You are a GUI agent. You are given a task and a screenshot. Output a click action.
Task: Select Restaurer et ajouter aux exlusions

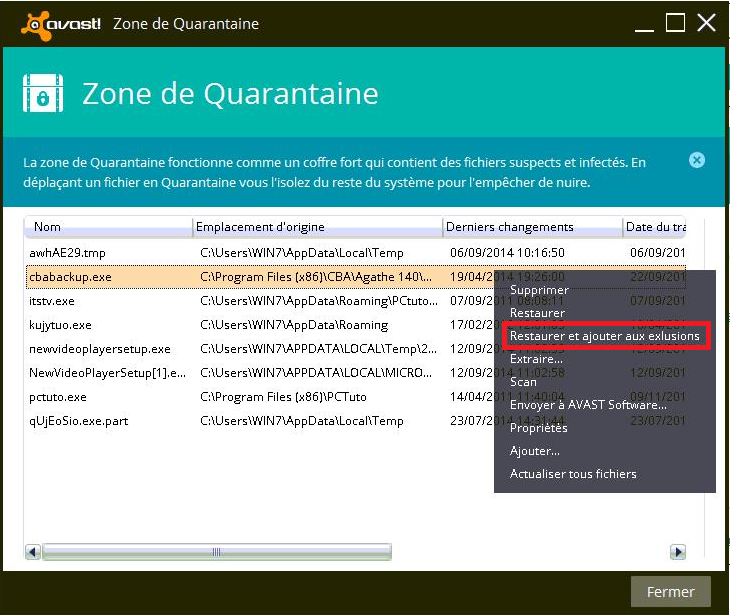pyautogui.click(x=605, y=336)
